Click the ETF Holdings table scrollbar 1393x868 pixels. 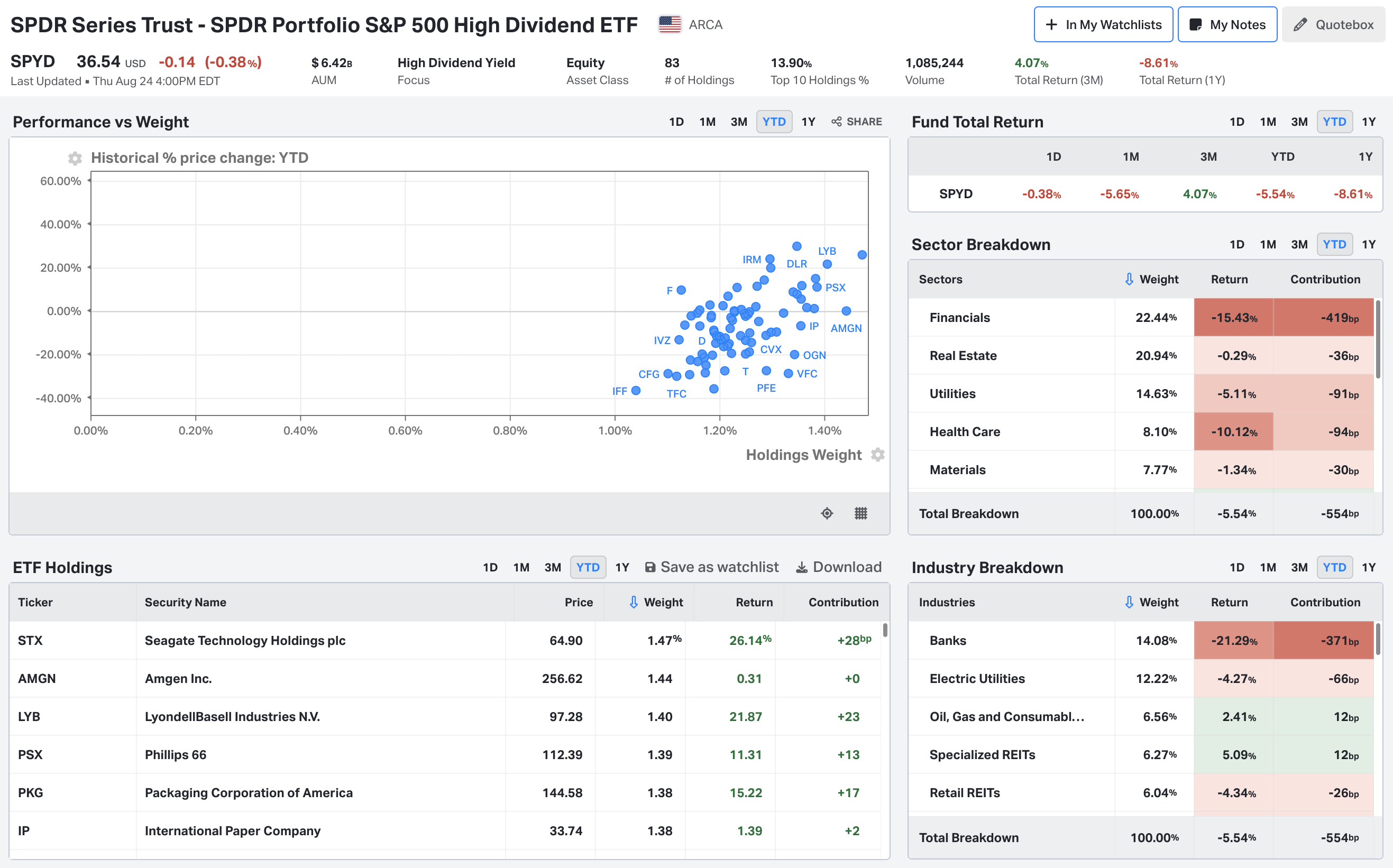pyautogui.click(x=885, y=630)
